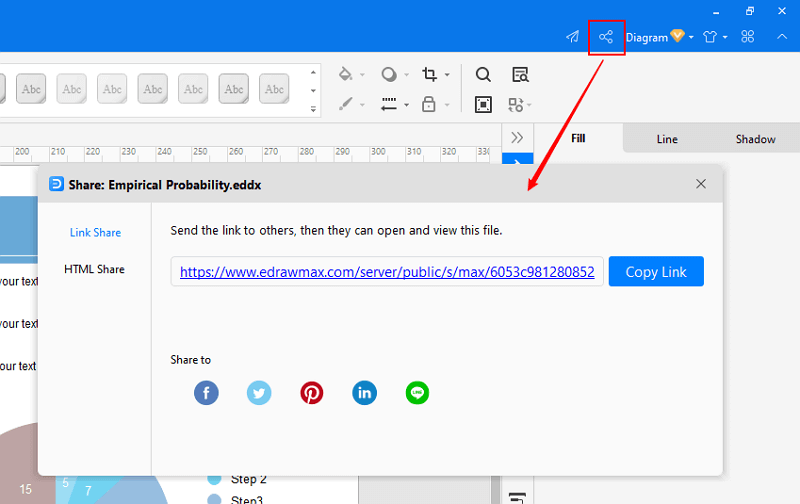This screenshot has width=800, height=504.
Task: Click the Replace Shape icon
Action: point(516,105)
